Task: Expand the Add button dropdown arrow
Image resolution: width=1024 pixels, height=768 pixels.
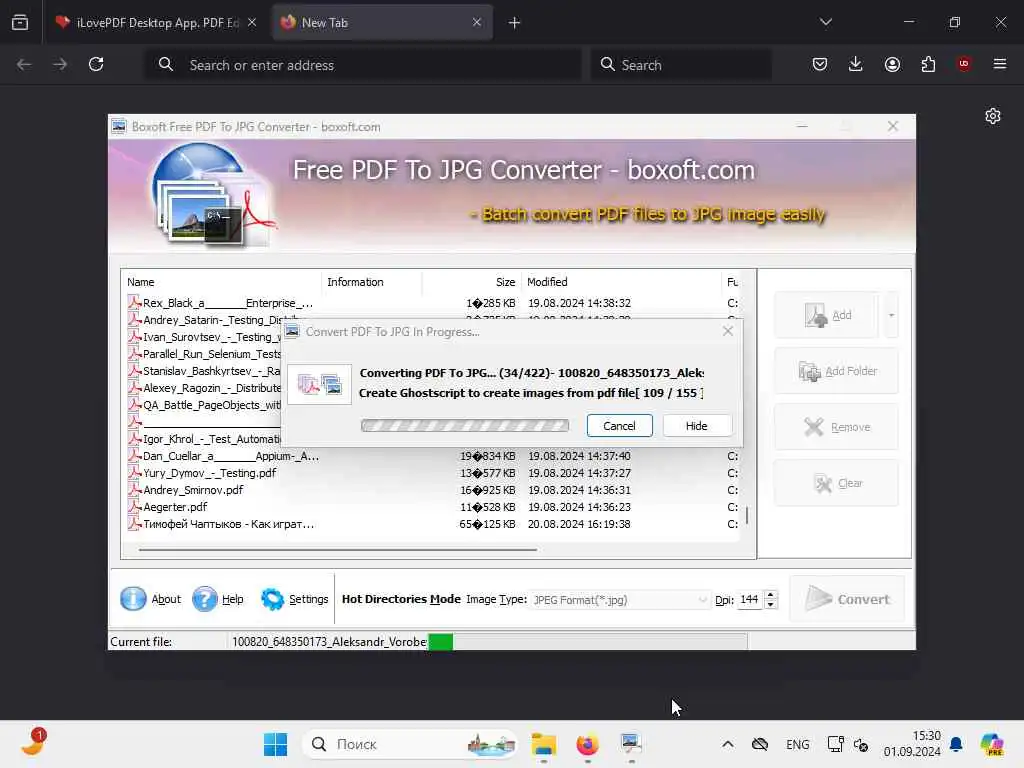Action: click(891, 315)
